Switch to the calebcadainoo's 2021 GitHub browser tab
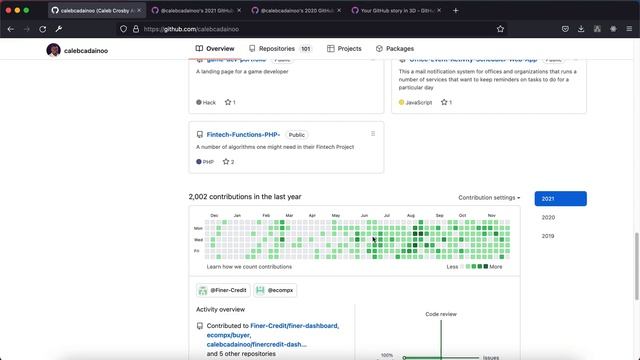This screenshot has height=360, width=640. click(x=196, y=11)
